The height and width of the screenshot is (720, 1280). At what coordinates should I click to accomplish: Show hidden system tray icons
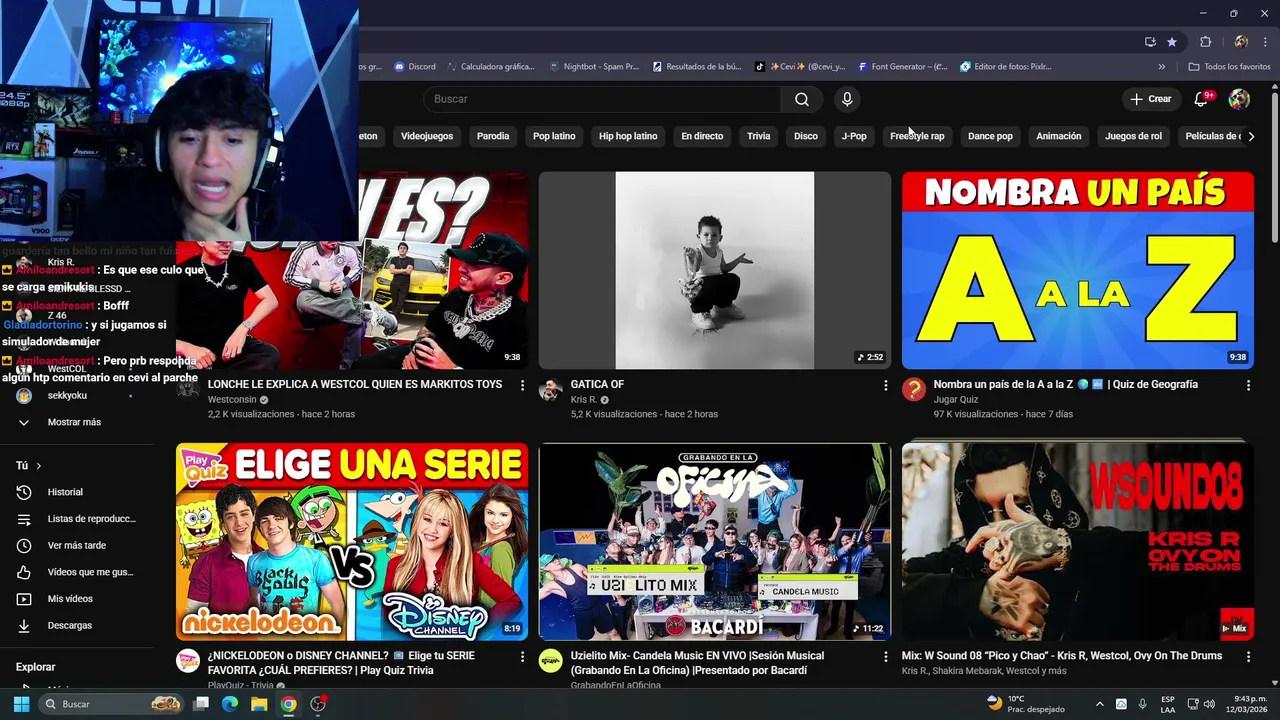click(1100, 704)
